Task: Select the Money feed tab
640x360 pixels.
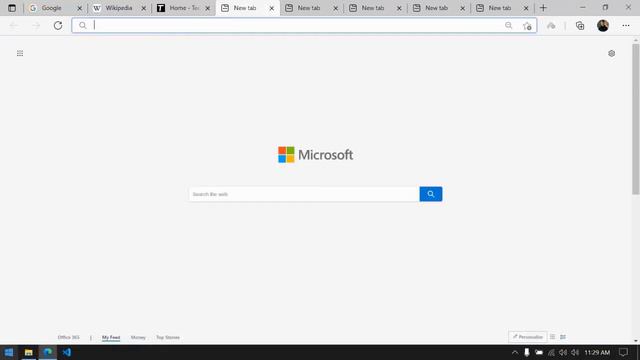Action: click(138, 337)
